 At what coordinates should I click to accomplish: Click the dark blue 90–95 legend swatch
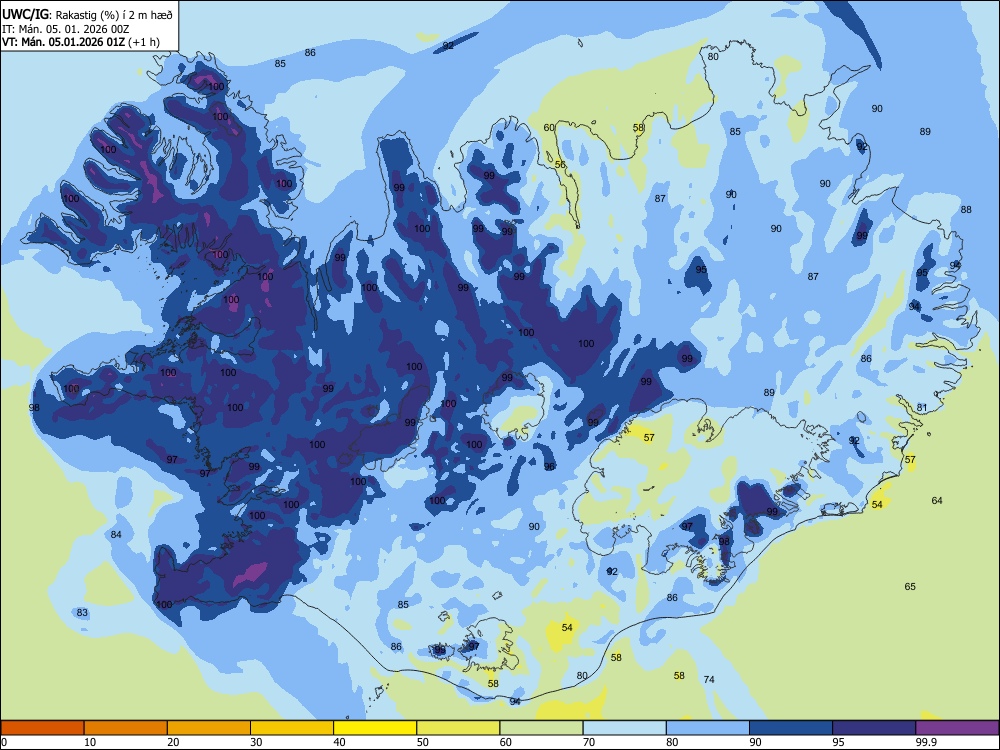791,728
